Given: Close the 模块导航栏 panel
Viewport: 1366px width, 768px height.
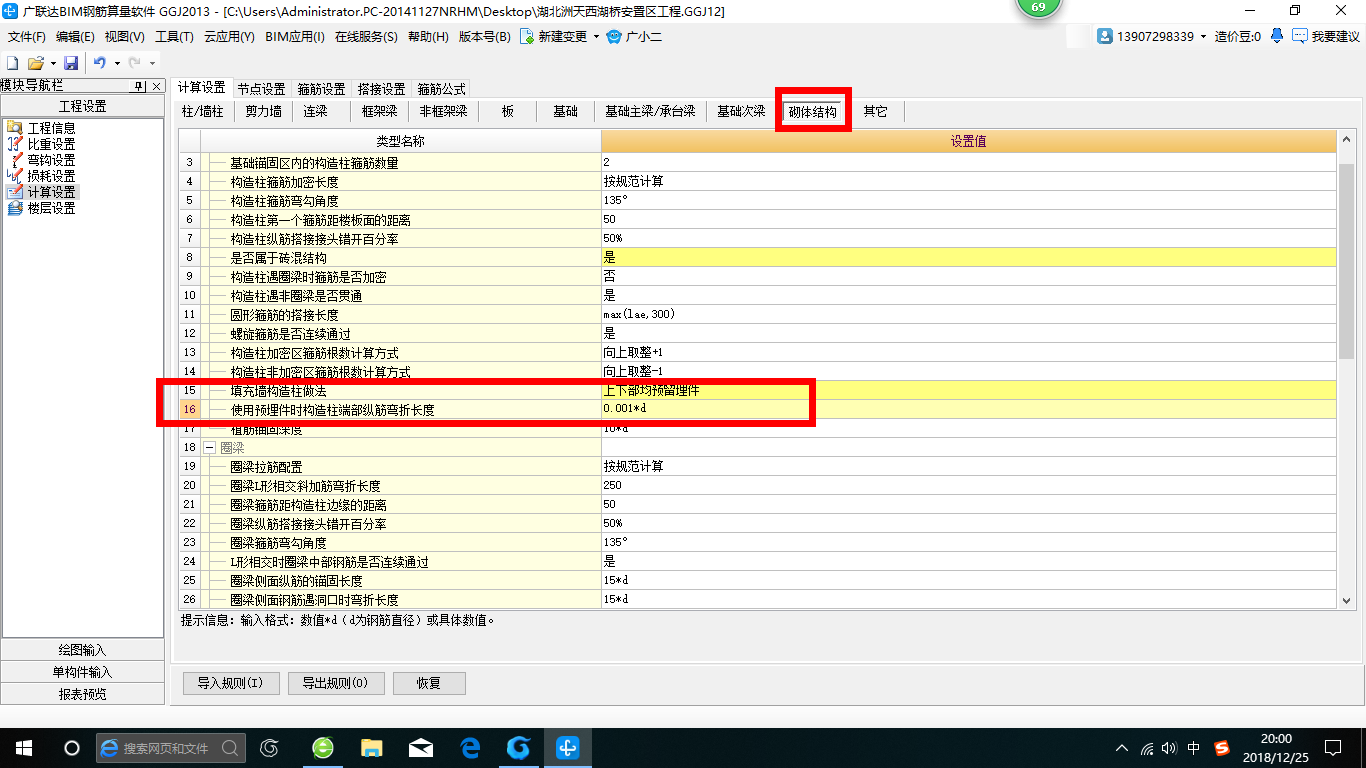Looking at the screenshot, I should tap(156, 87).
